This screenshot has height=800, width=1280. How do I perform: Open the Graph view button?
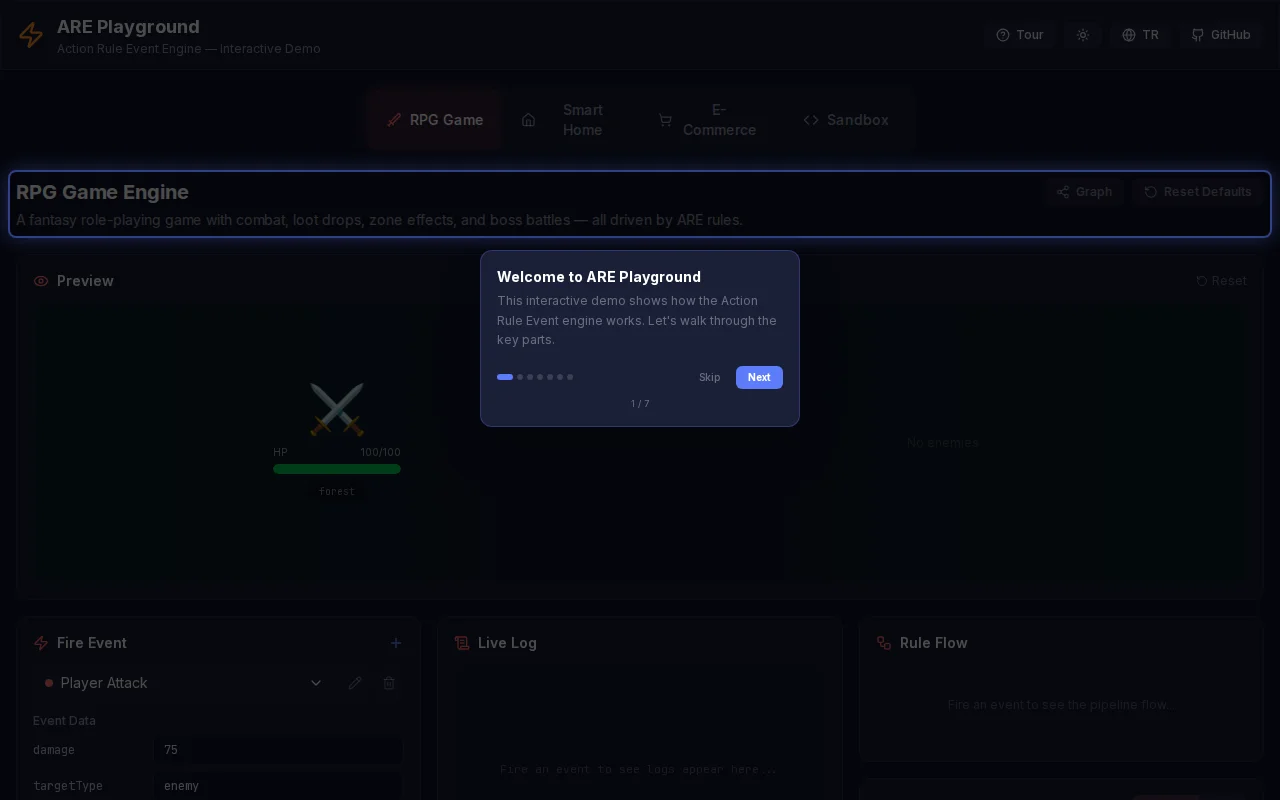1084,192
